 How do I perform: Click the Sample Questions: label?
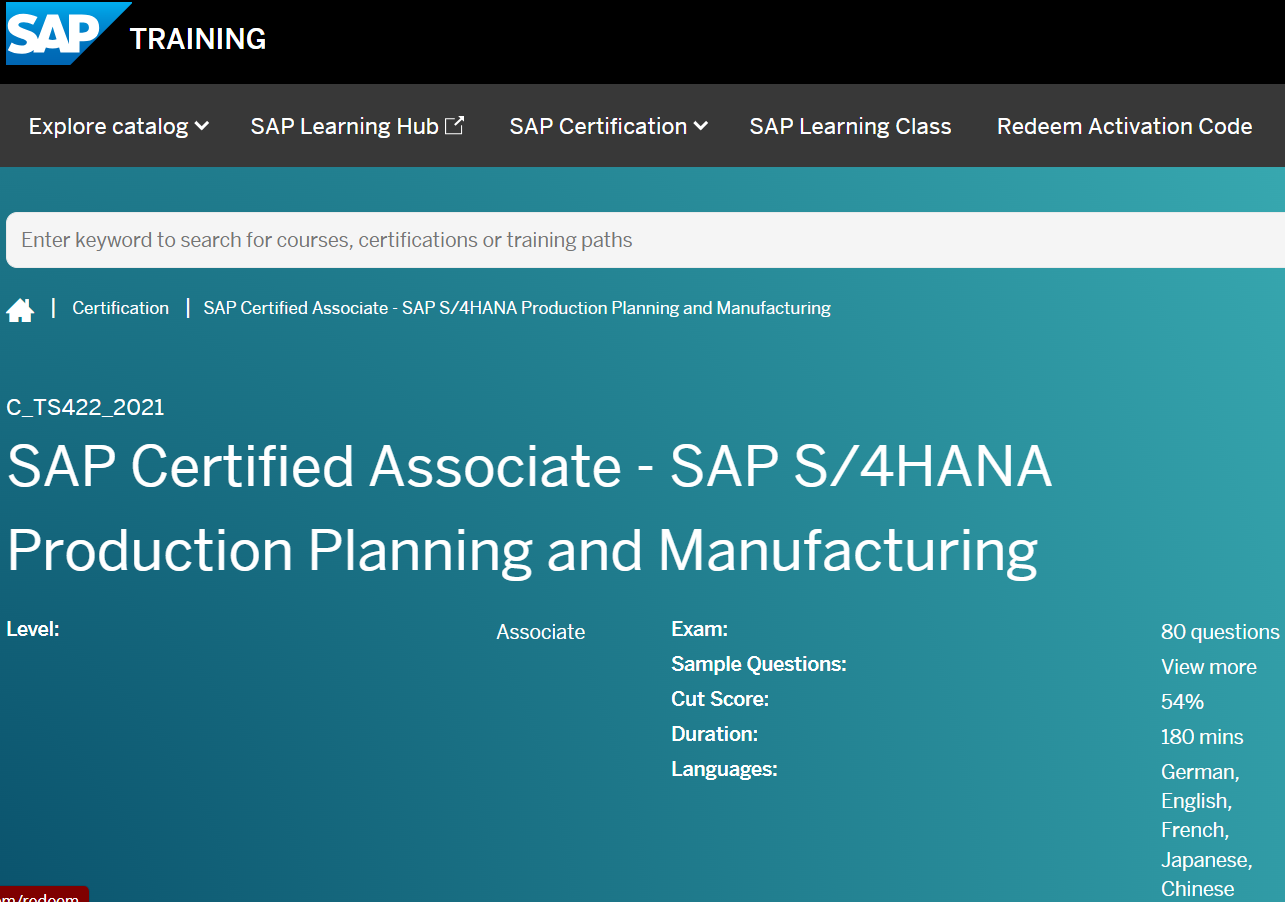[x=758, y=664]
